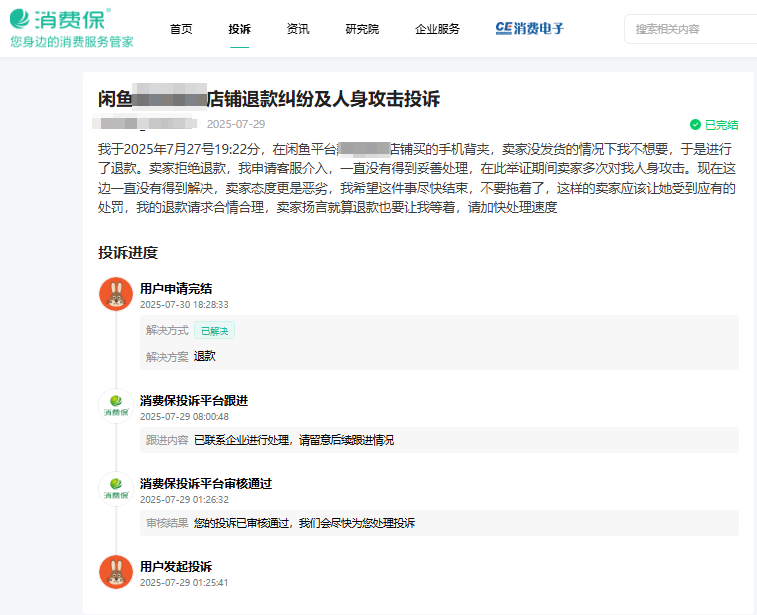This screenshot has width=757, height=615.
Task: Click the 跟进内容 label
Action: (167, 440)
